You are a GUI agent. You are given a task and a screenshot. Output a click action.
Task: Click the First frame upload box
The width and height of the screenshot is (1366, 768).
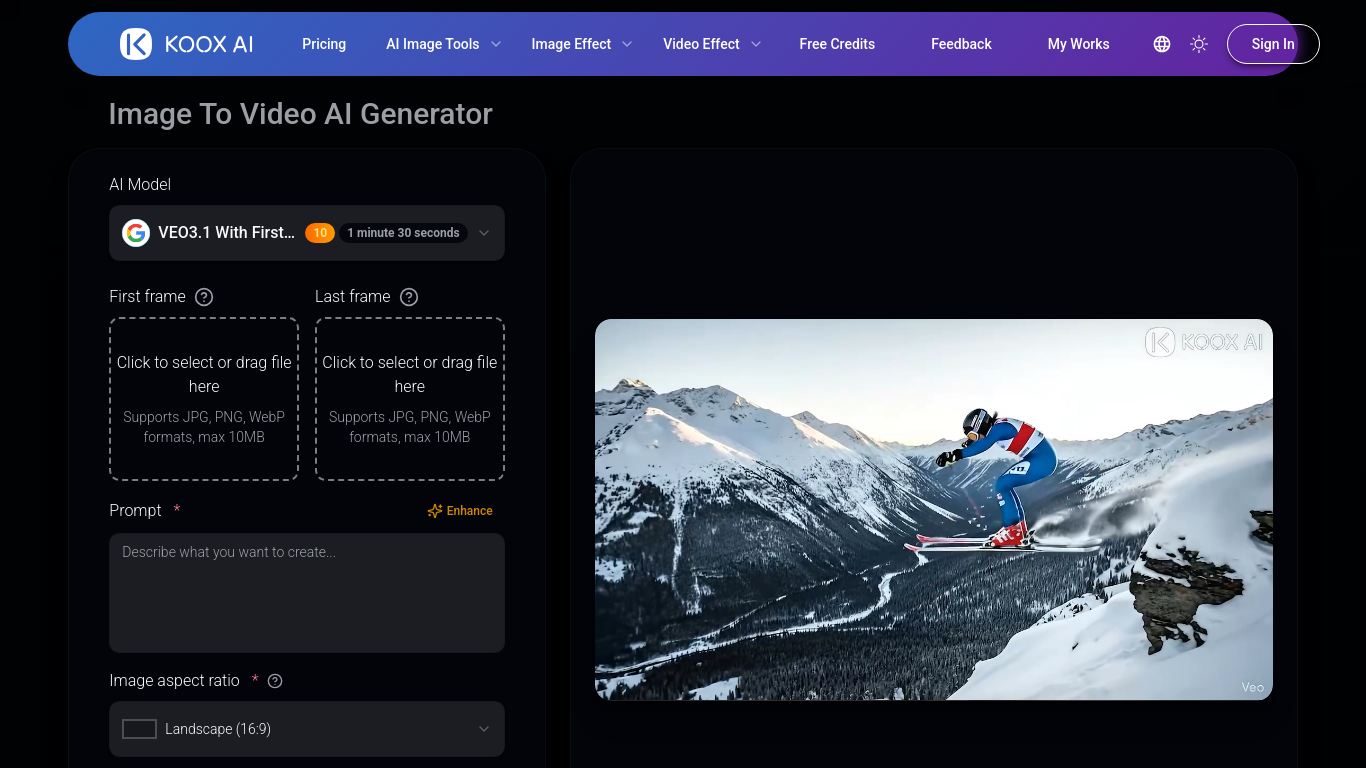204,399
